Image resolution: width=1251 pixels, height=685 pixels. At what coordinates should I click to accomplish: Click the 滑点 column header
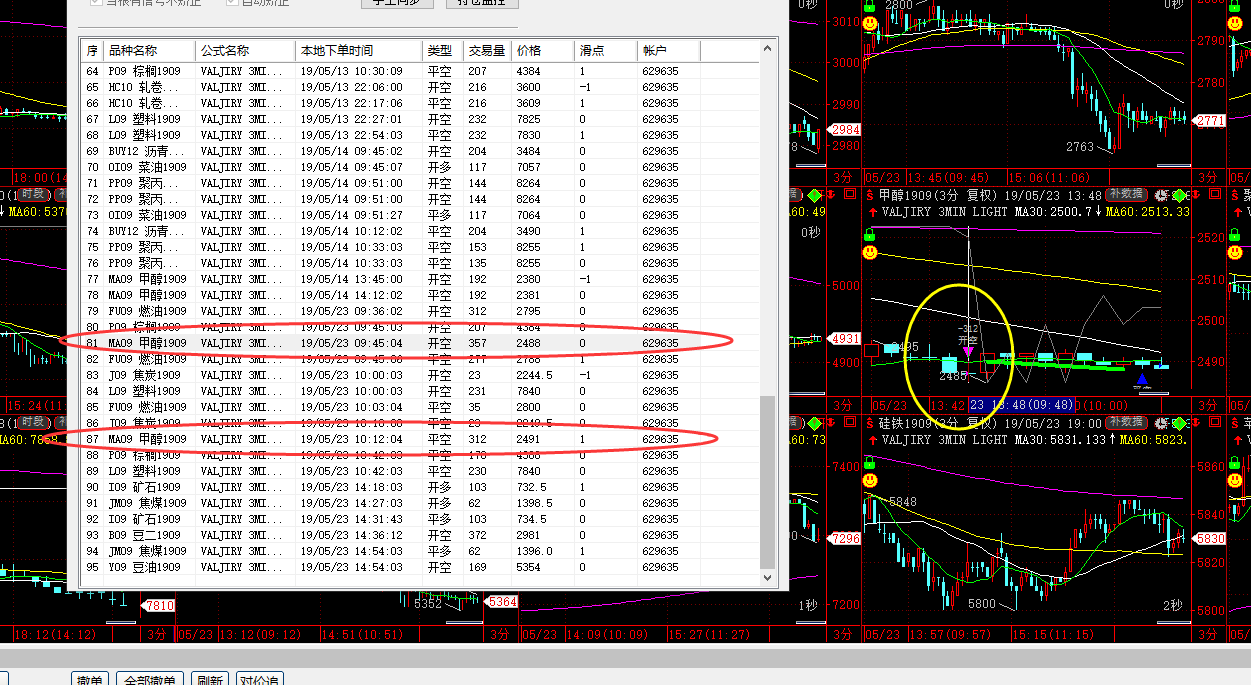tap(606, 51)
